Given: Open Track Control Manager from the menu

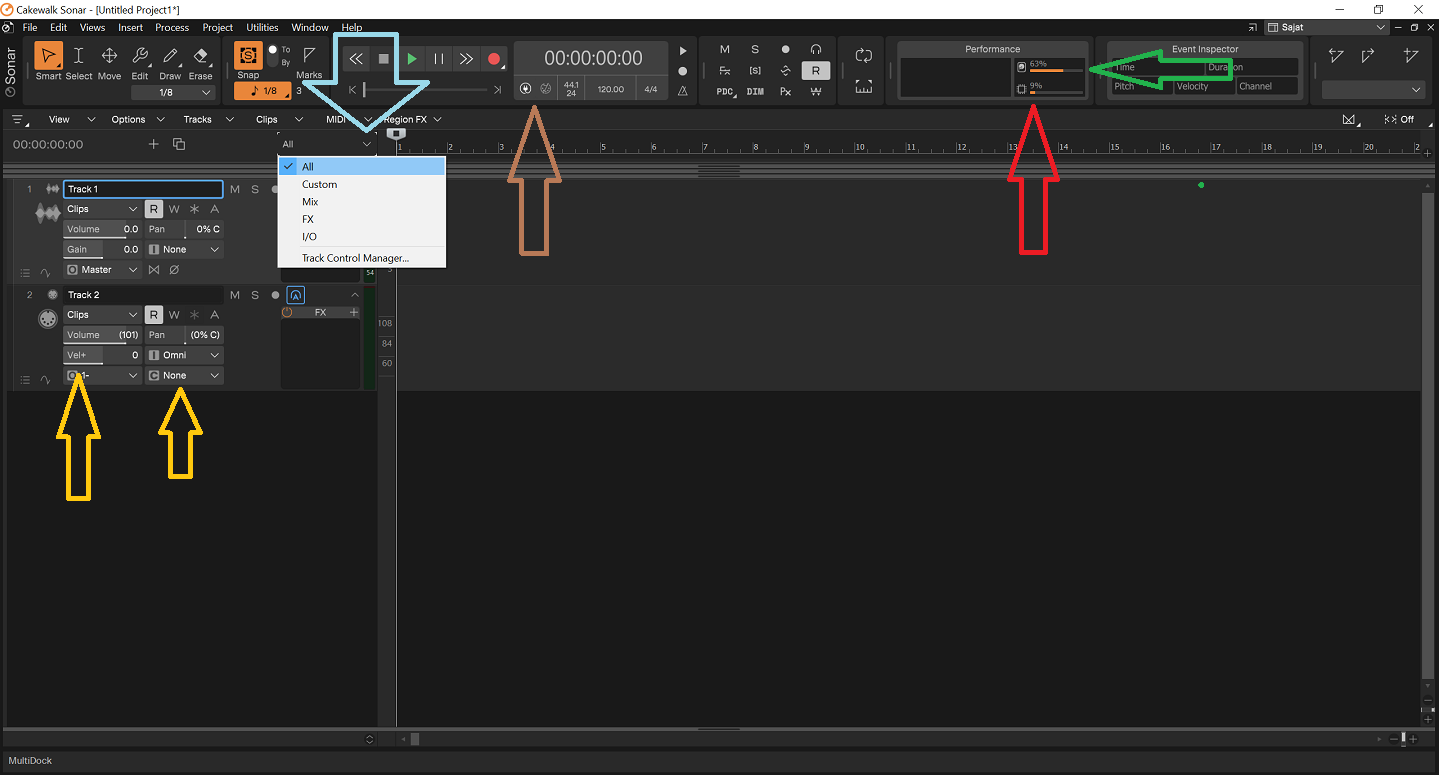Looking at the screenshot, I should pyautogui.click(x=355, y=258).
